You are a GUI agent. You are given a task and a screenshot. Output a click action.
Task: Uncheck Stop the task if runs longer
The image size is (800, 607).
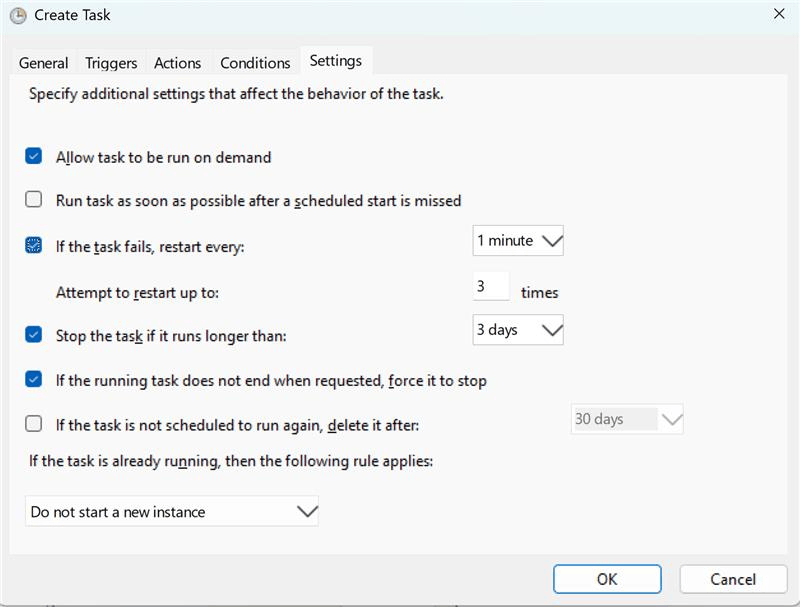click(34, 335)
